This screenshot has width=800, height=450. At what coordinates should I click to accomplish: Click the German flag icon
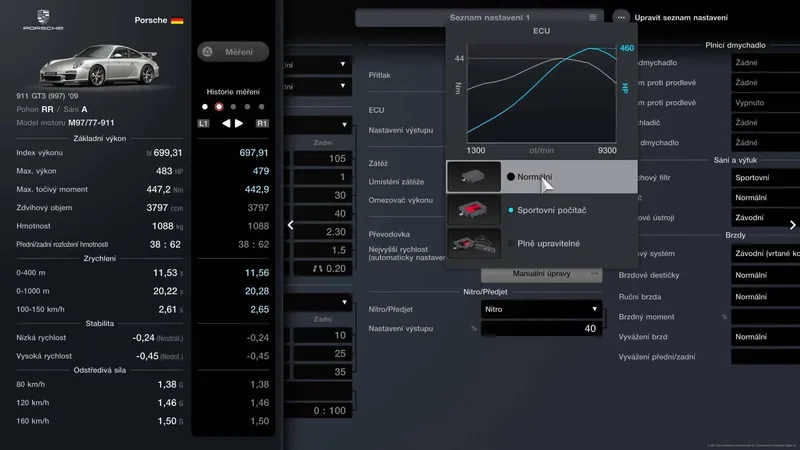[x=177, y=20]
